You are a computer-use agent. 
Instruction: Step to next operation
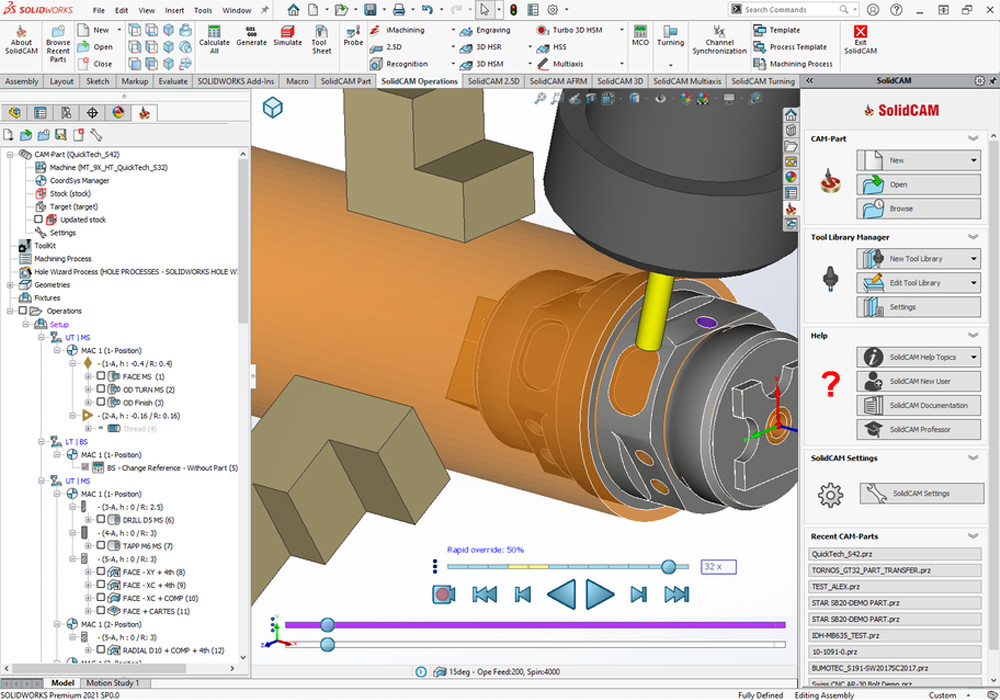click(x=638, y=594)
